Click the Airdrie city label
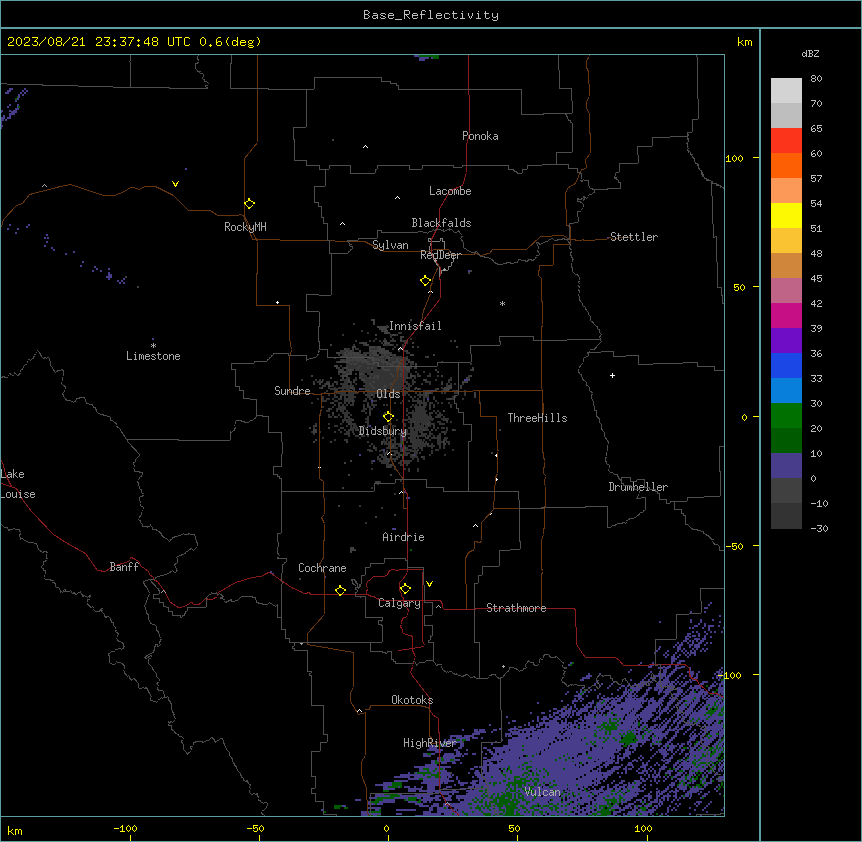The width and height of the screenshot is (862, 842). click(403, 537)
